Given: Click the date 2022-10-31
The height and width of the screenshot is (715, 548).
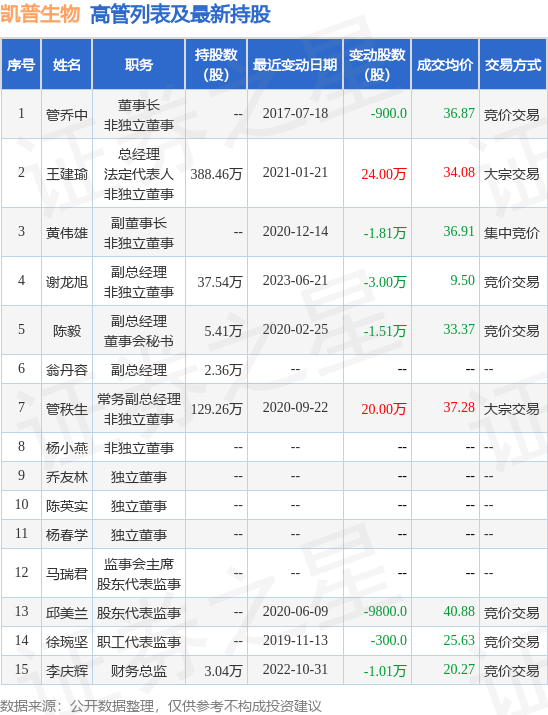Looking at the screenshot, I should (x=295, y=669).
